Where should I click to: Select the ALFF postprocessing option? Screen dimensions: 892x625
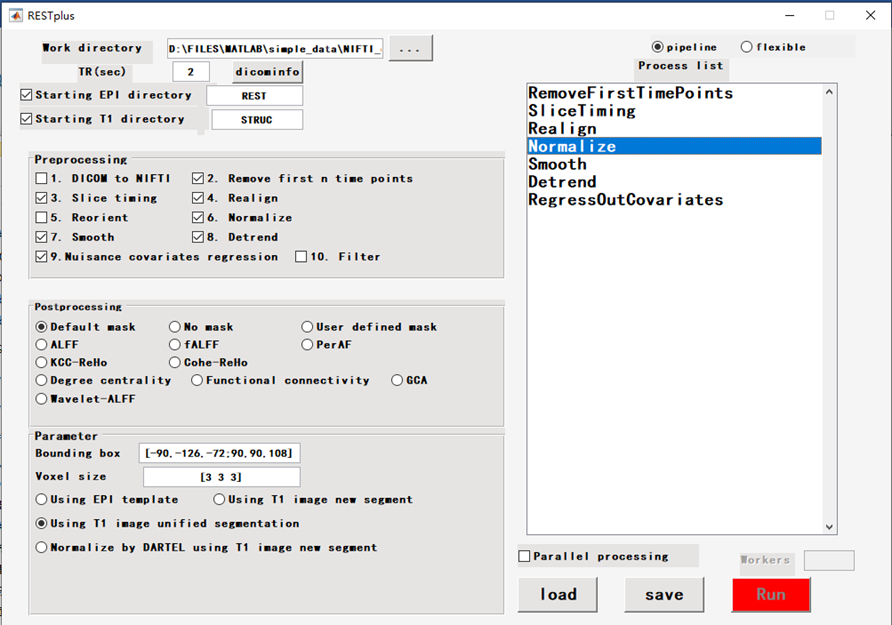point(42,344)
